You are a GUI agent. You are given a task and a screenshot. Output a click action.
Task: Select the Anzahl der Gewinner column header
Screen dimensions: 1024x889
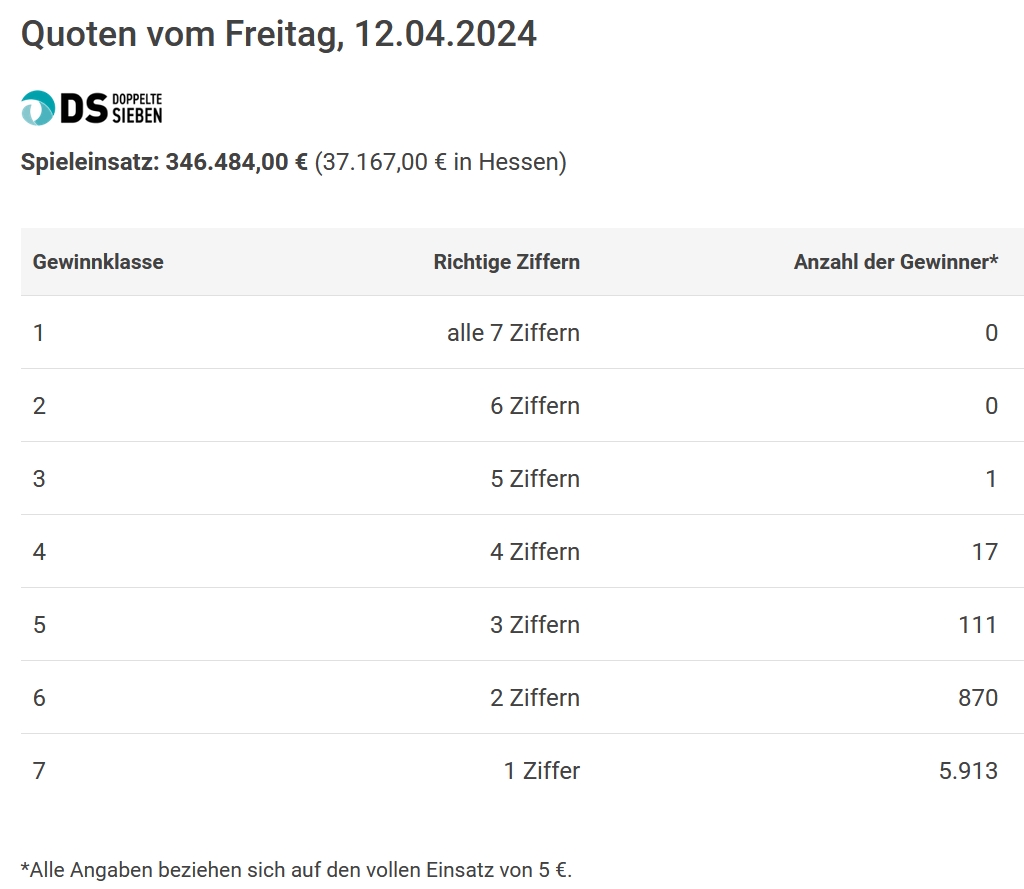[x=896, y=262]
